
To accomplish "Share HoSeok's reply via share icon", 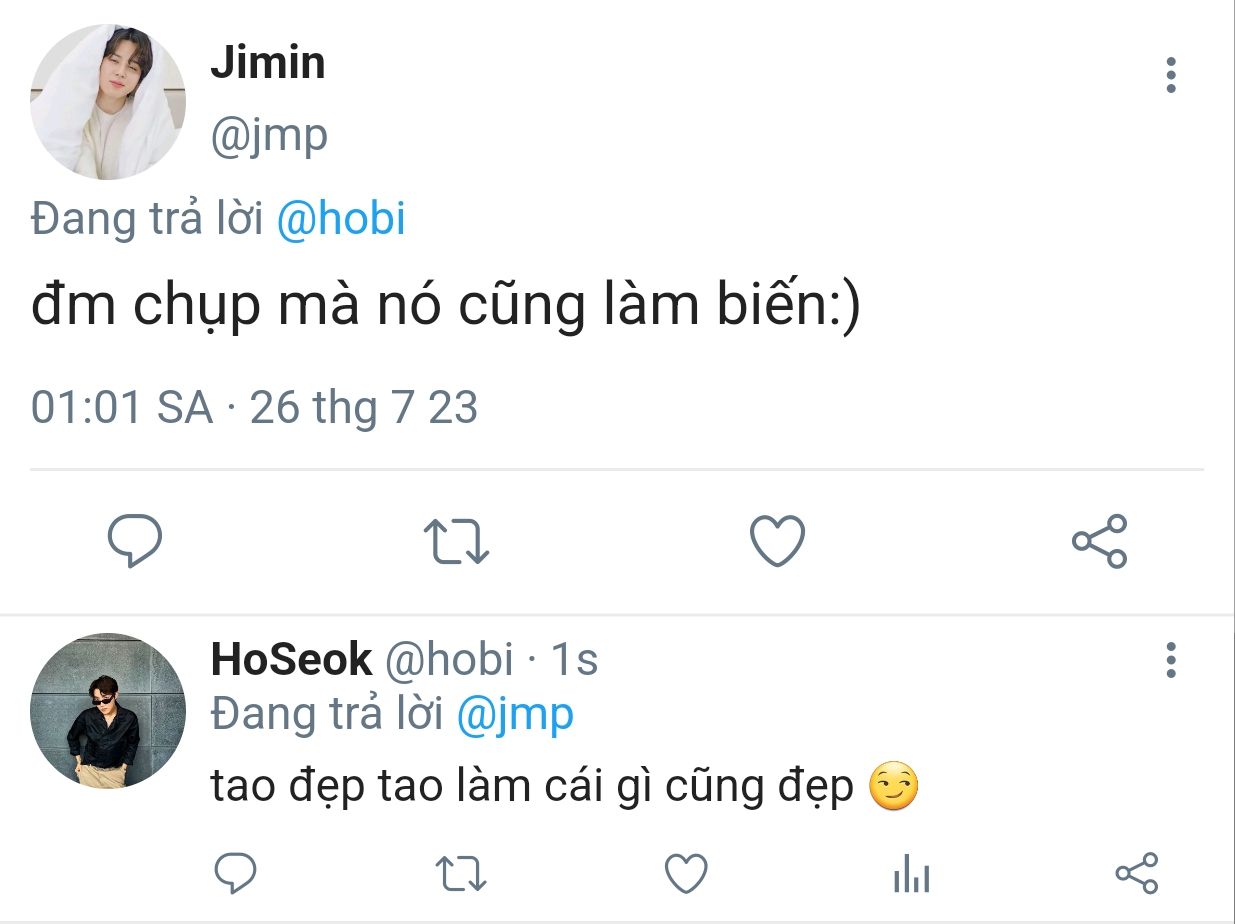I will (x=1136, y=873).
